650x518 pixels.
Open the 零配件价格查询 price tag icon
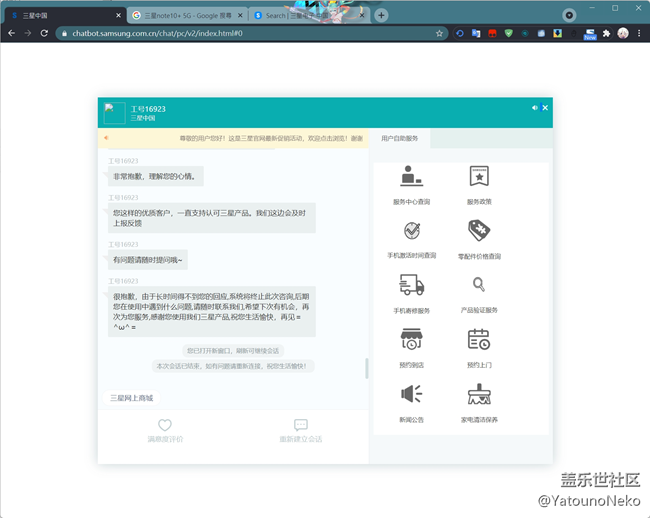coord(479,230)
